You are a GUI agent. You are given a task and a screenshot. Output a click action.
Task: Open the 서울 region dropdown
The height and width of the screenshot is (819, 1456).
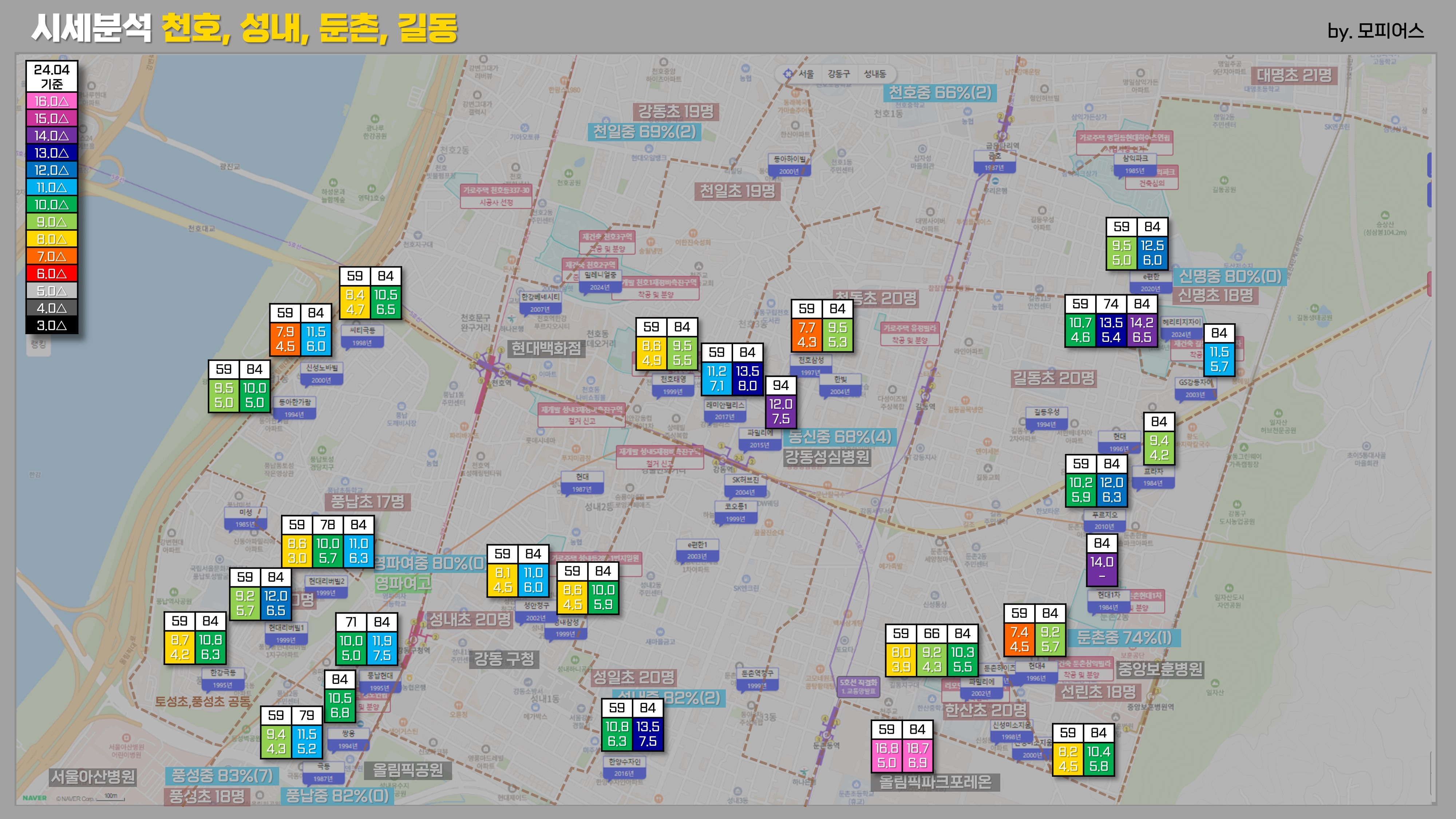[806, 74]
